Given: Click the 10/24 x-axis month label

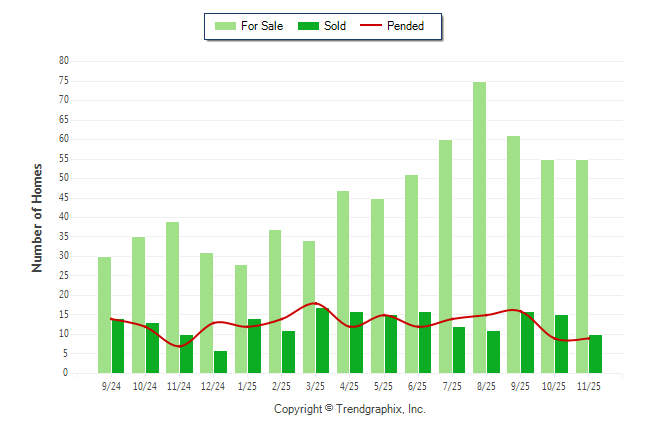Looking at the screenshot, I should point(145,386).
